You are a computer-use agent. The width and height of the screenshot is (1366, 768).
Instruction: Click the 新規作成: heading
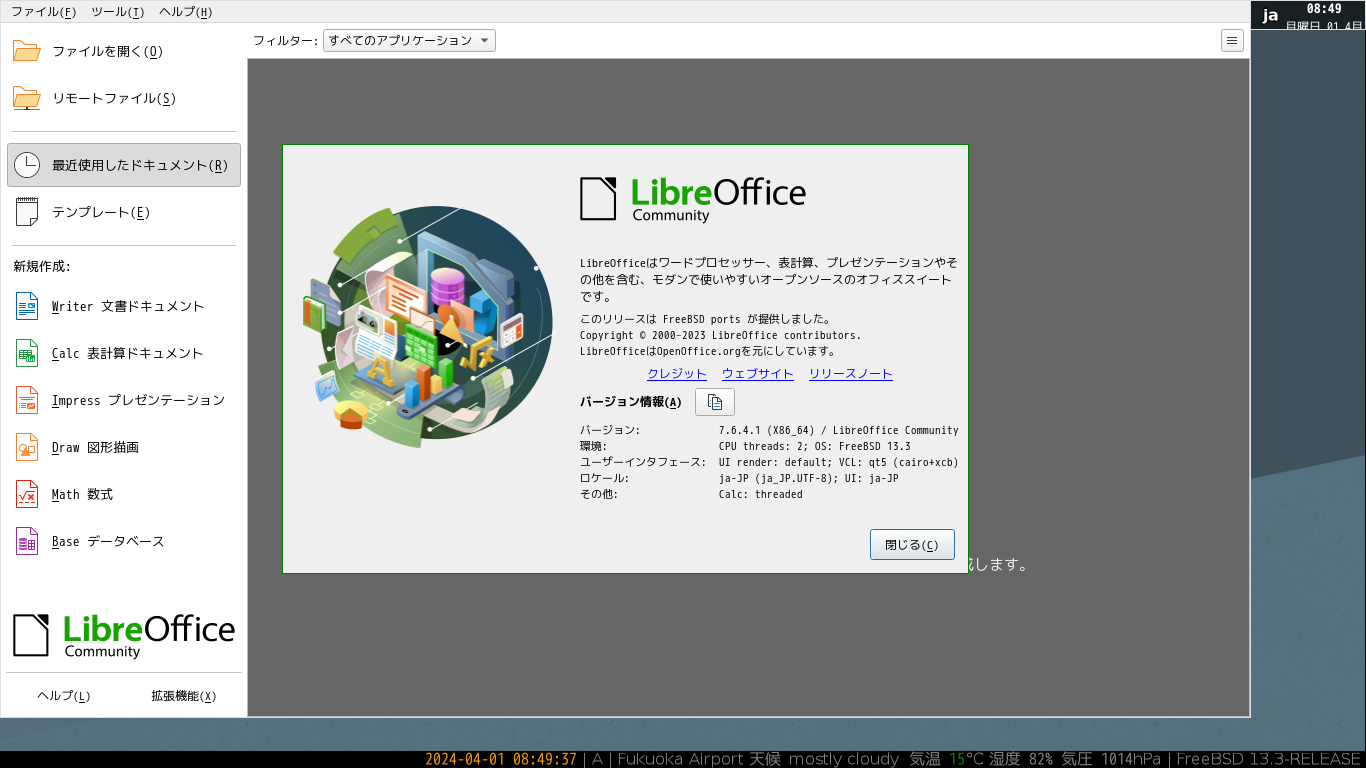pos(42,266)
